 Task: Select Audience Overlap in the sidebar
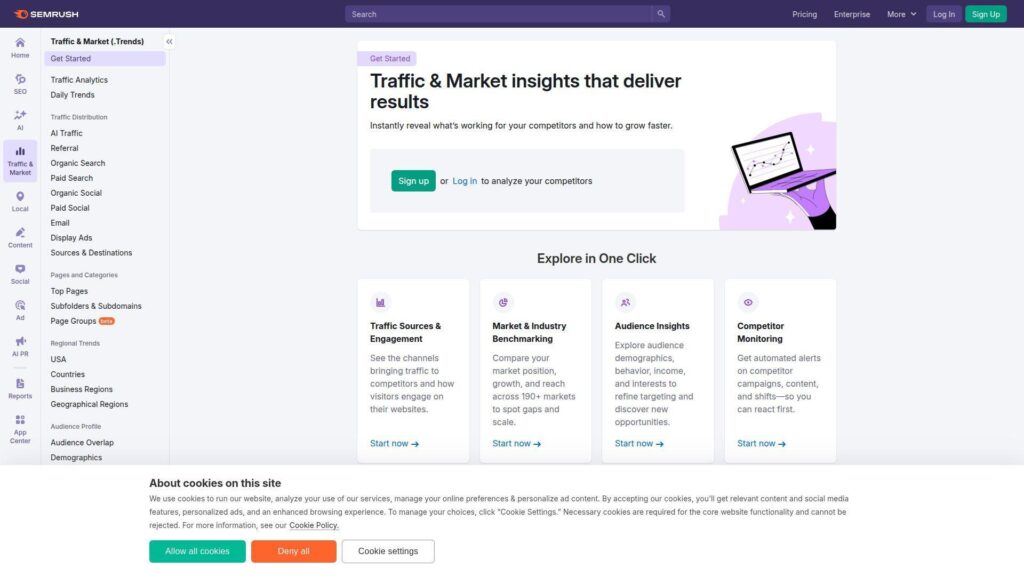[x=81, y=442]
